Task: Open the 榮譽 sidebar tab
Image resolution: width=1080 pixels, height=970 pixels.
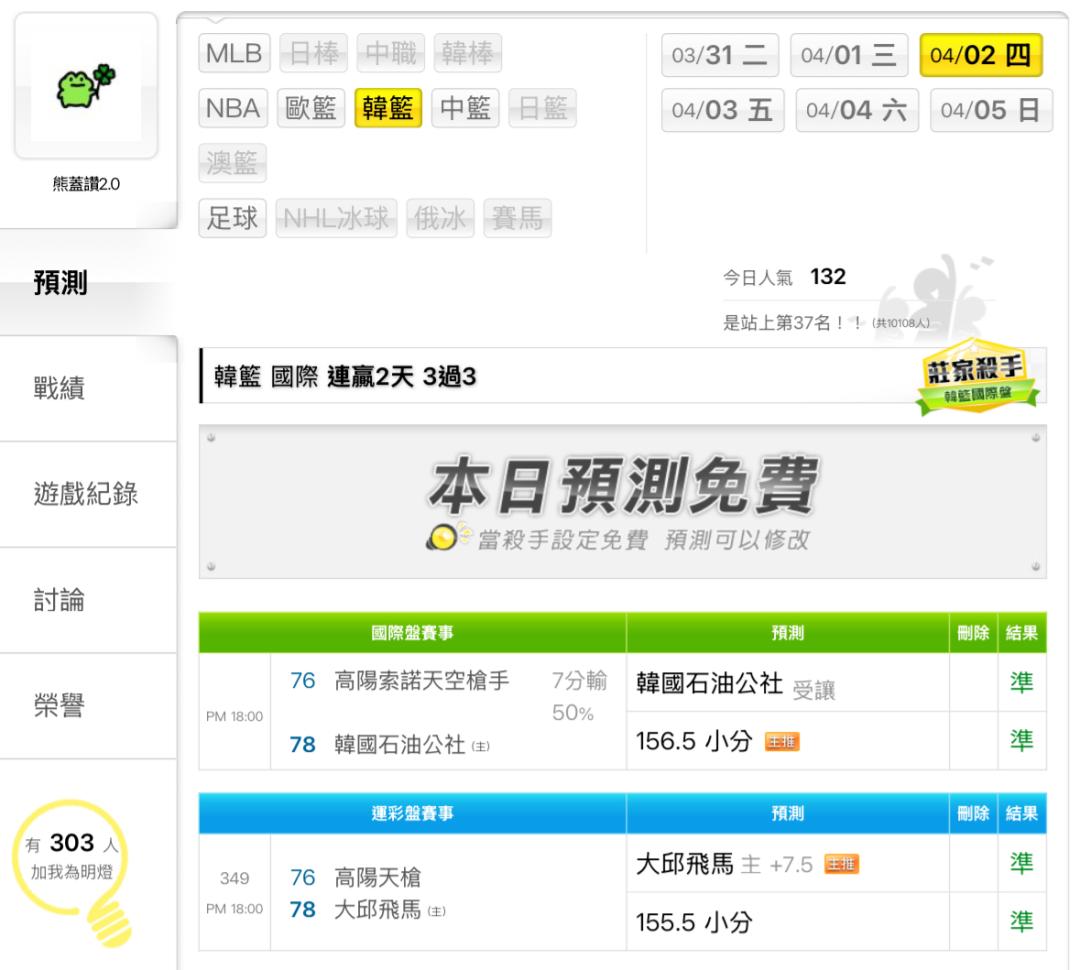Action: pyautogui.click(x=60, y=706)
